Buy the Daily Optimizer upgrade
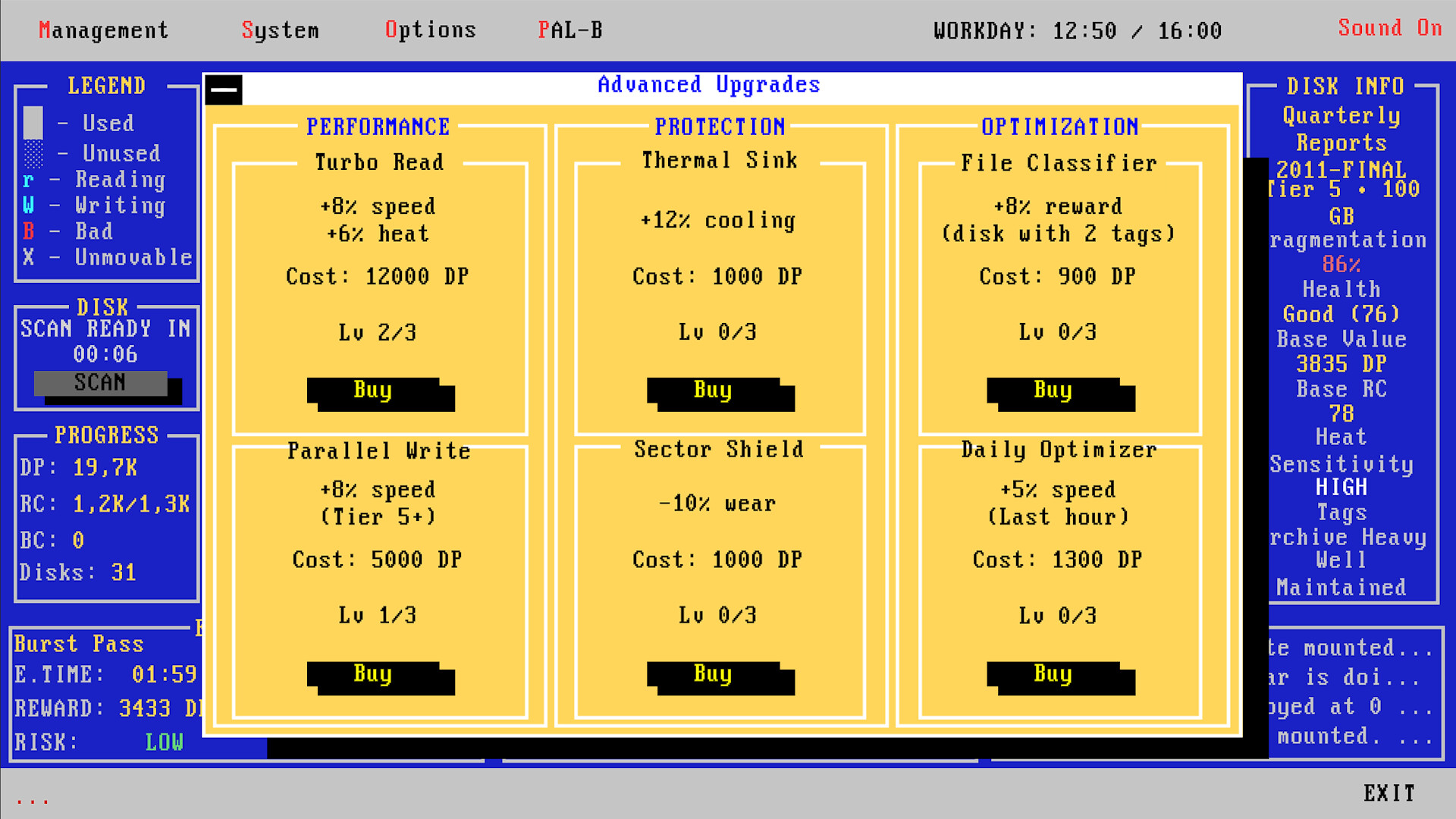This screenshot has height=819, width=1456. (1053, 673)
